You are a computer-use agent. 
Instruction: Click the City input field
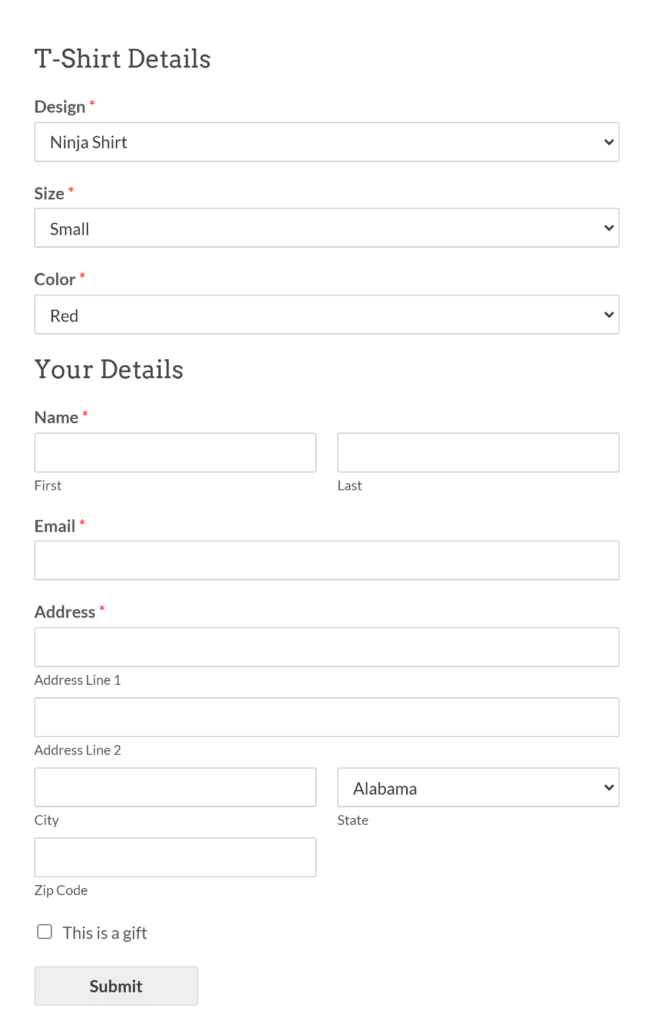(x=174, y=787)
